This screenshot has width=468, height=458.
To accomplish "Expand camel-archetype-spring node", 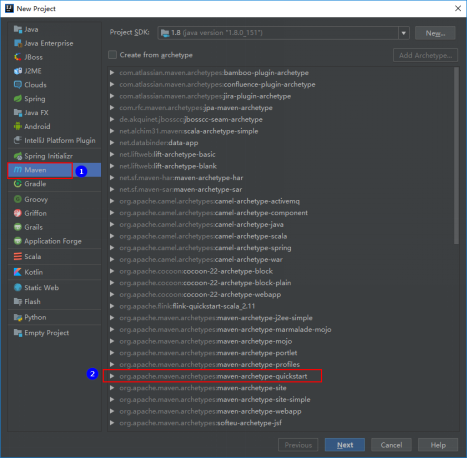I will click(x=112, y=248).
